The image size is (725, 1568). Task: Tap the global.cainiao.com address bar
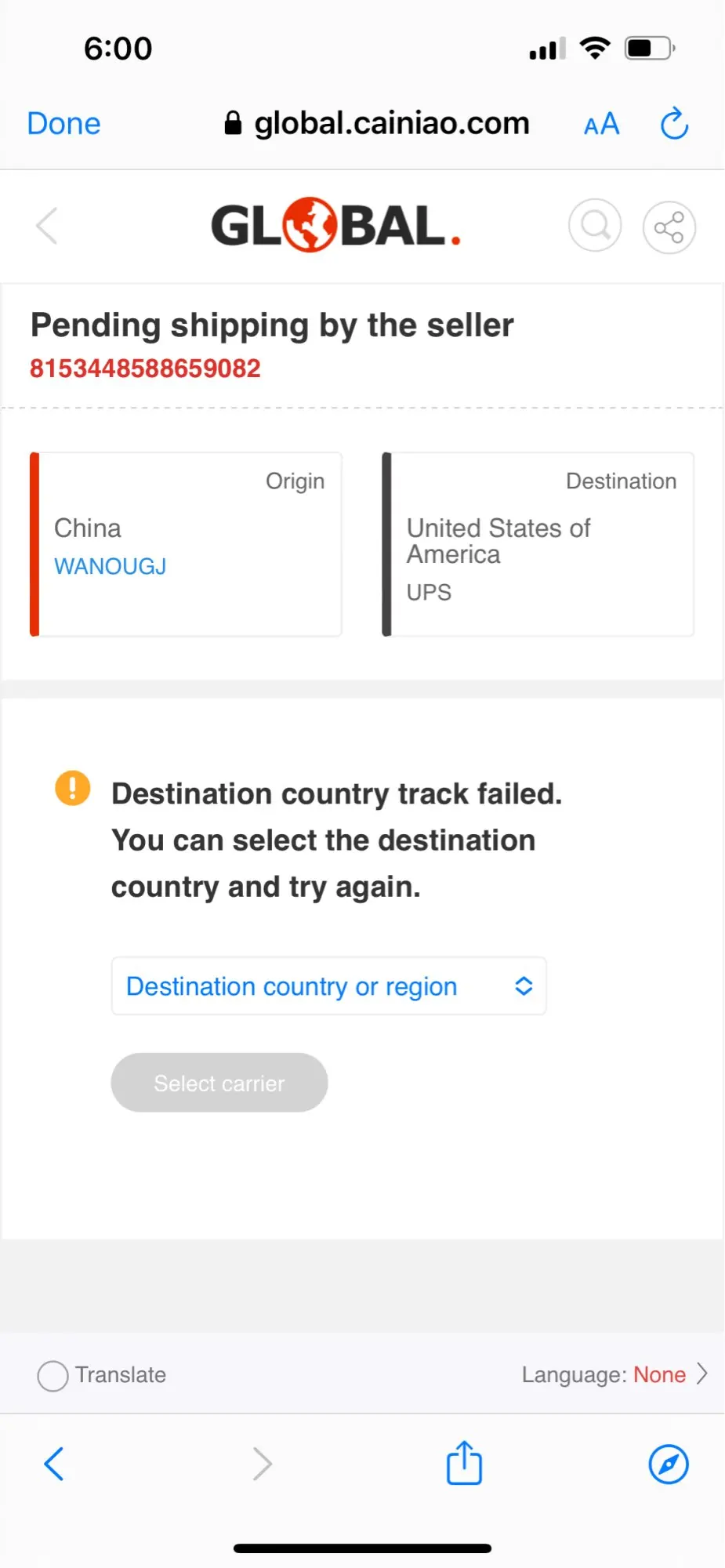click(378, 124)
